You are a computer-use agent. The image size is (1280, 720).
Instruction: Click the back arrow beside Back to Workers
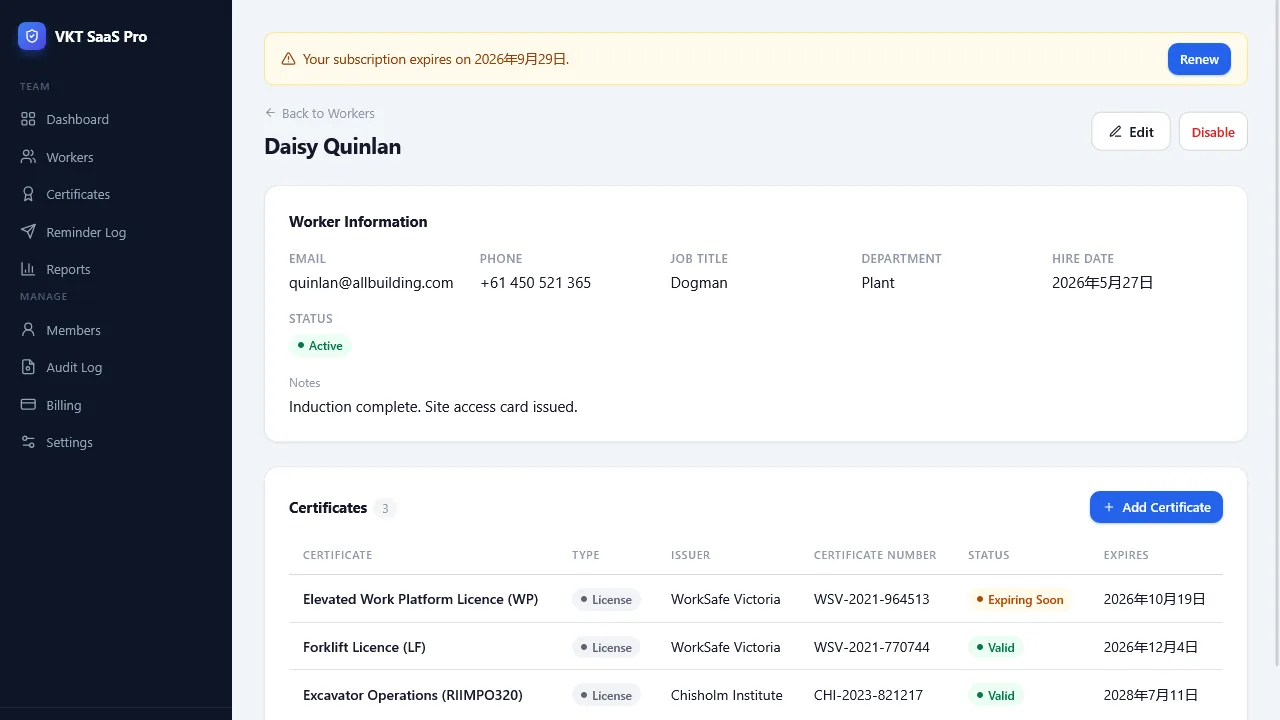(270, 113)
